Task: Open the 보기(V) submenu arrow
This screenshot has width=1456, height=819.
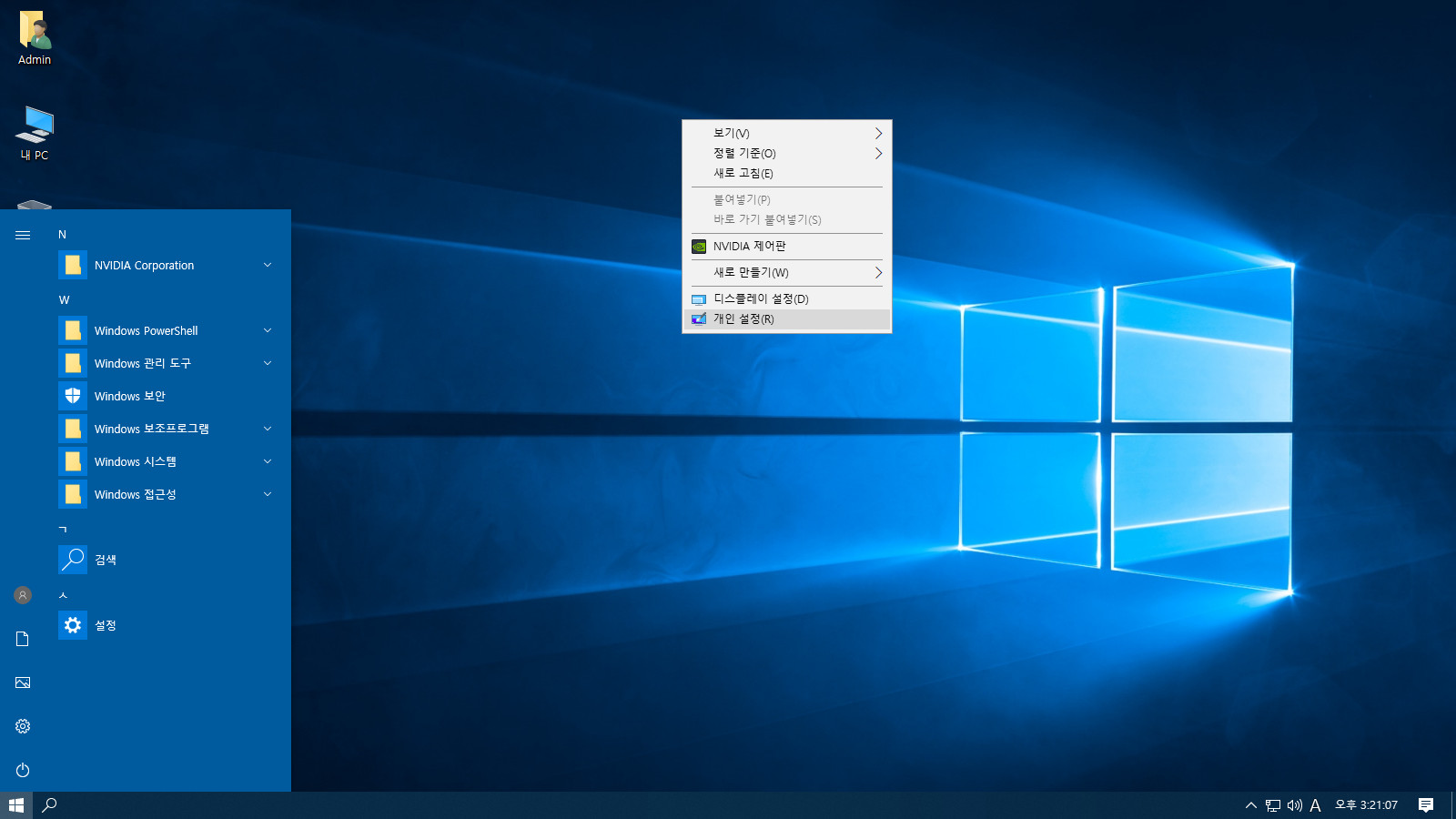Action: 878,133
